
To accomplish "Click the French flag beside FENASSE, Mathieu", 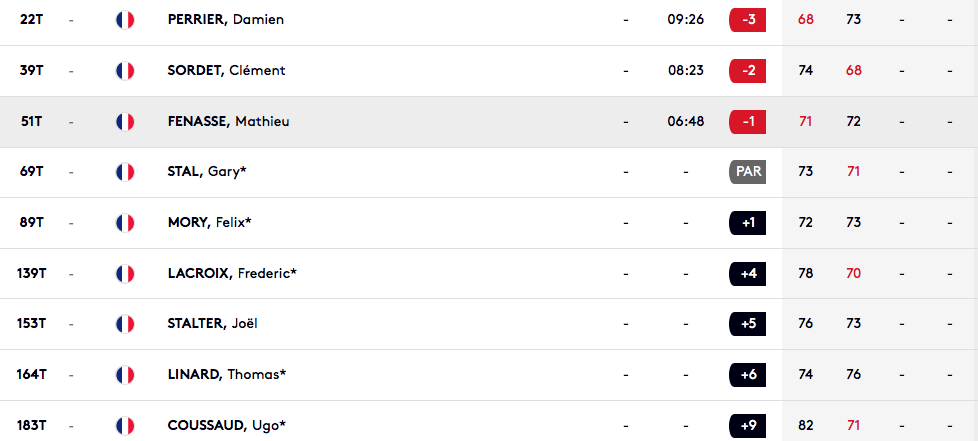I will click(125, 122).
